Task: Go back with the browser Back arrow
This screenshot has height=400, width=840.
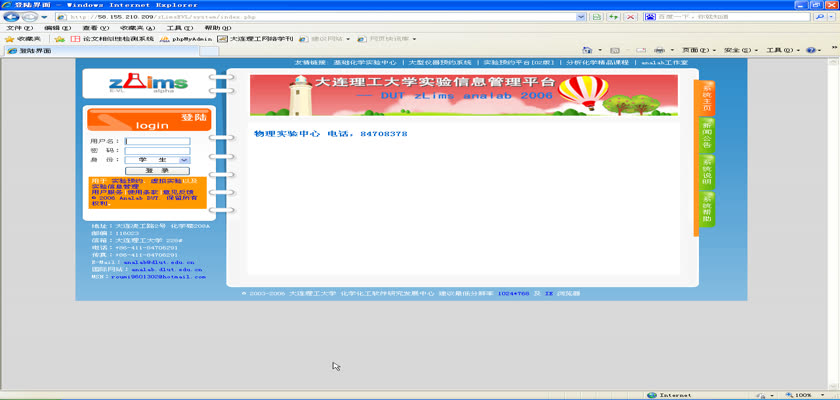Action: 11,17
